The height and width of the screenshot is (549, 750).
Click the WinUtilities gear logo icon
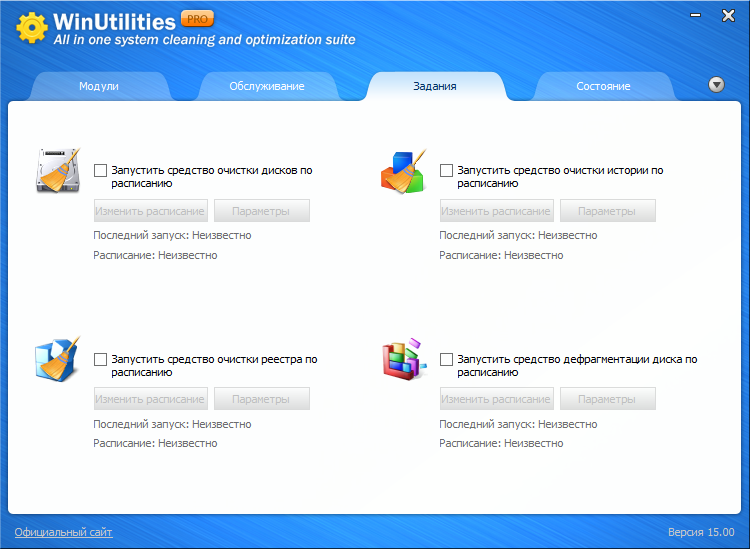(x=32, y=27)
